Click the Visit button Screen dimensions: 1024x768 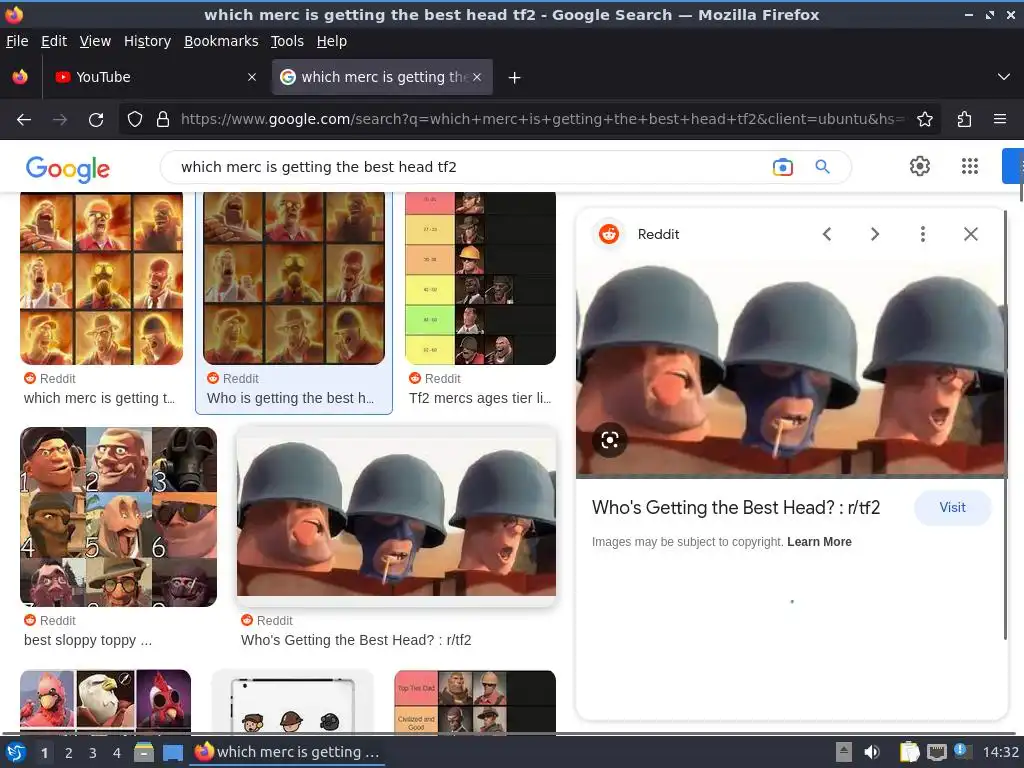point(952,507)
